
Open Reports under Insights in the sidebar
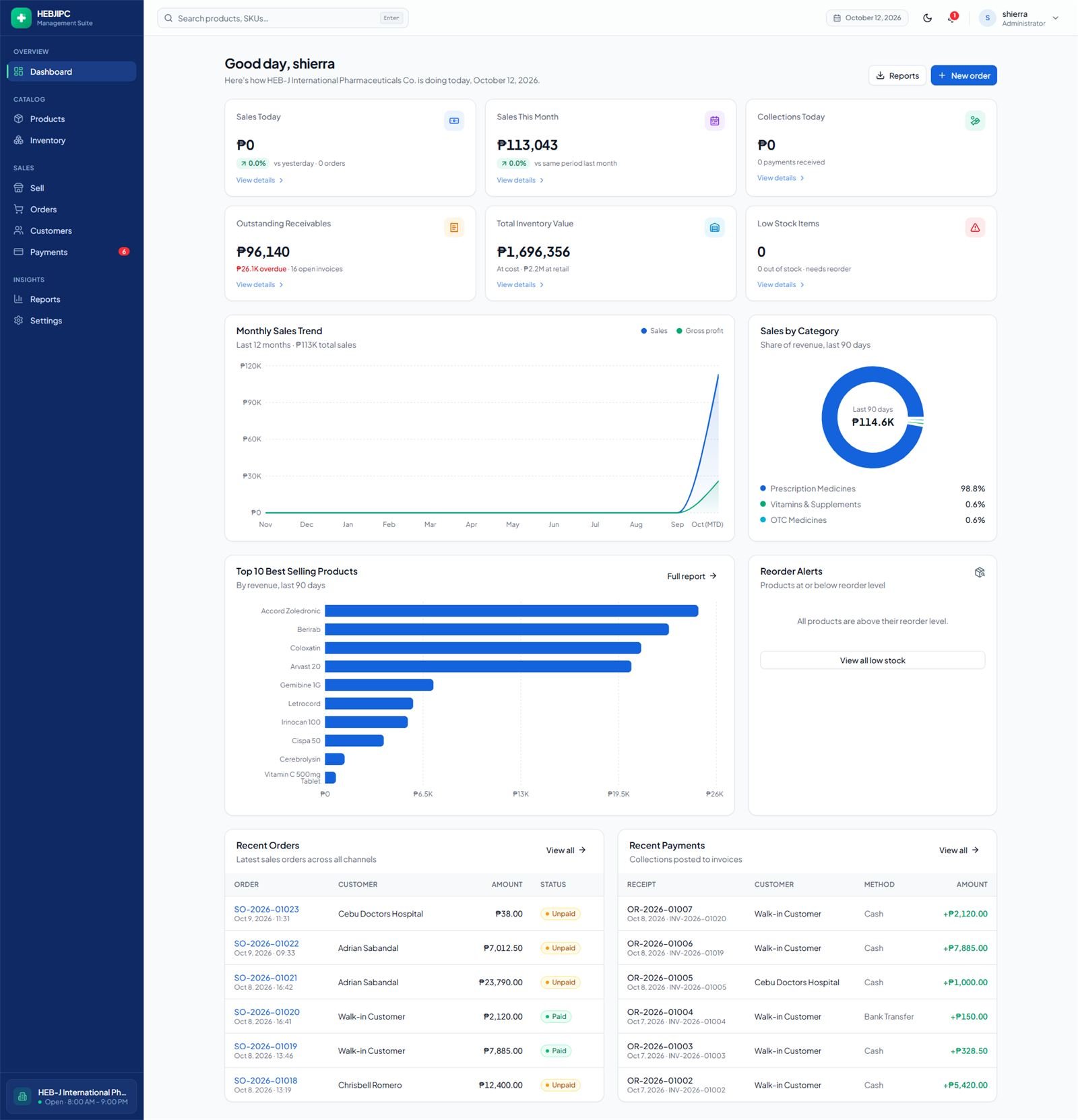(x=71, y=299)
